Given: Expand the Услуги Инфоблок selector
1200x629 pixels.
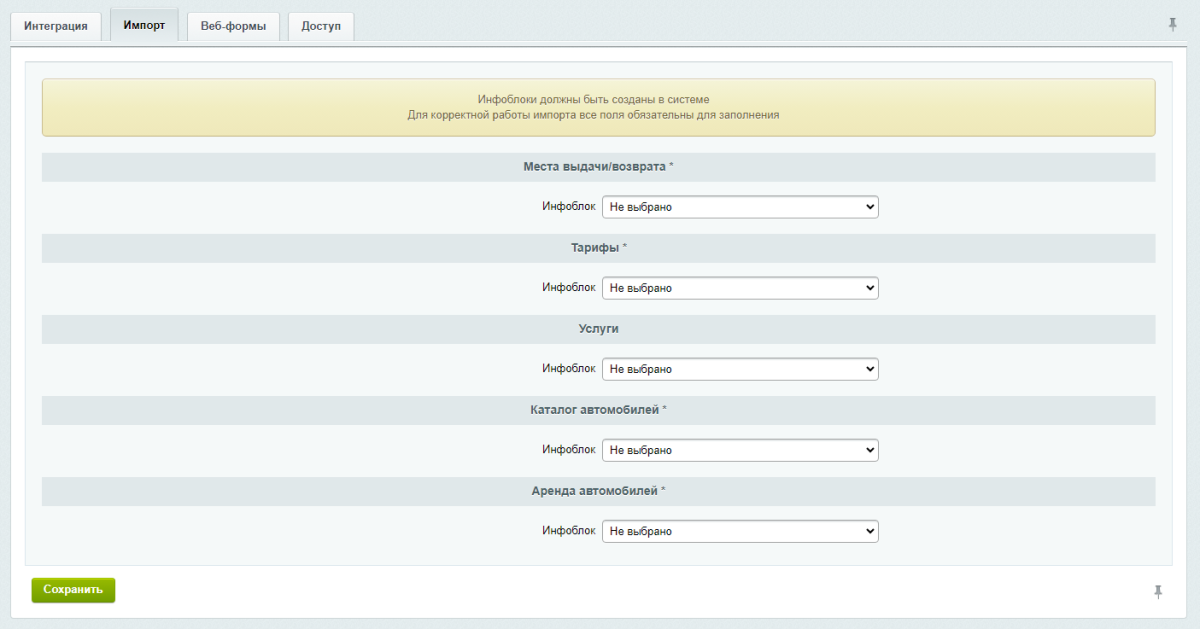Looking at the screenshot, I should coord(740,368).
